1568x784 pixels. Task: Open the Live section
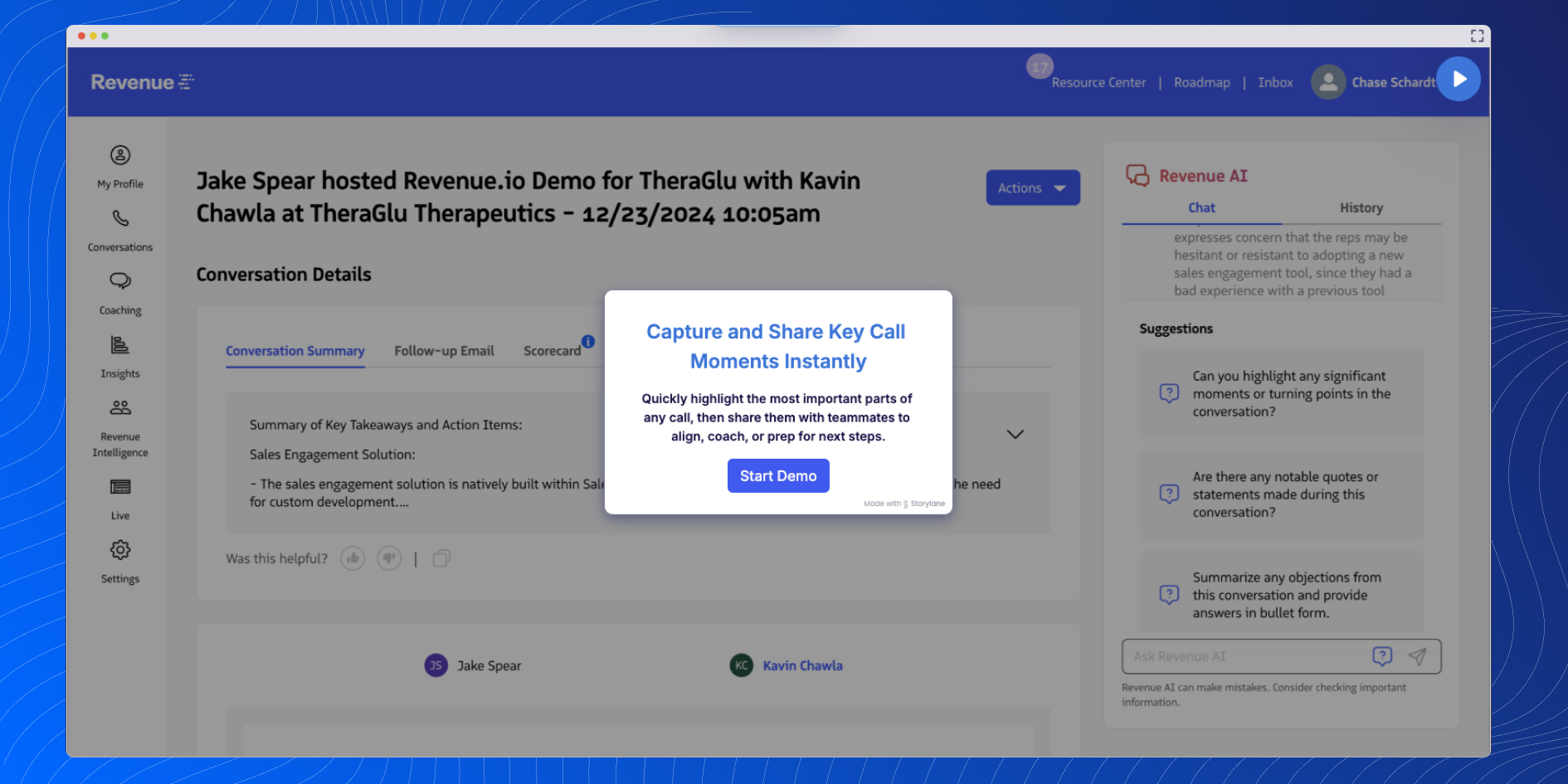120,499
